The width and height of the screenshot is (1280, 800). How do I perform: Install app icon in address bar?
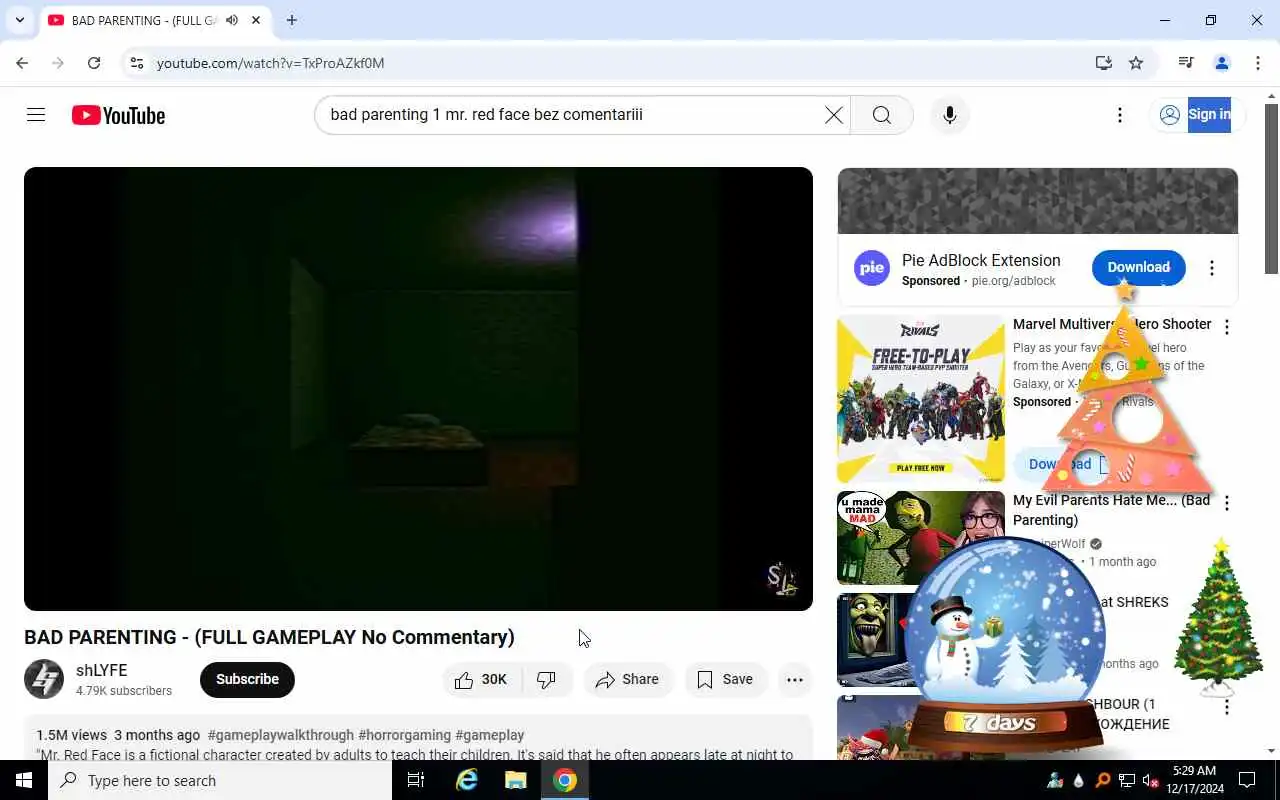pyautogui.click(x=1103, y=63)
